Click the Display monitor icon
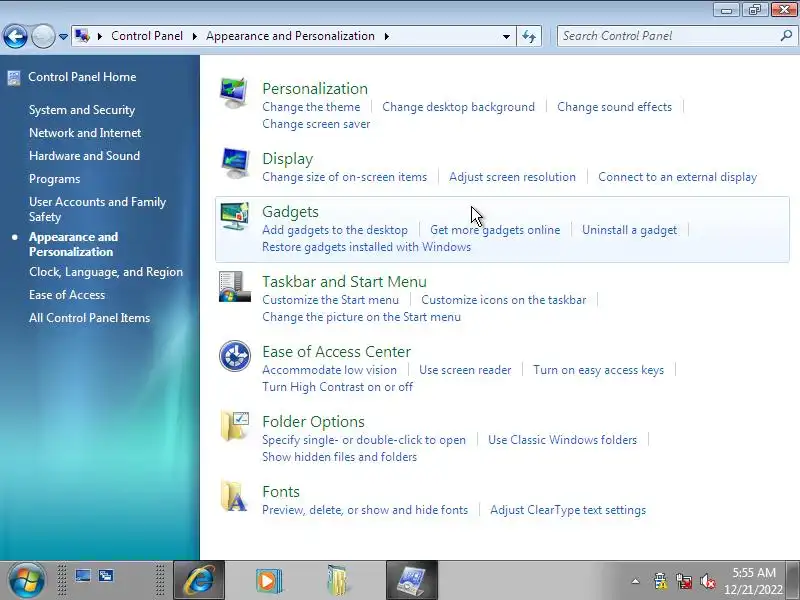 pyautogui.click(x=235, y=163)
